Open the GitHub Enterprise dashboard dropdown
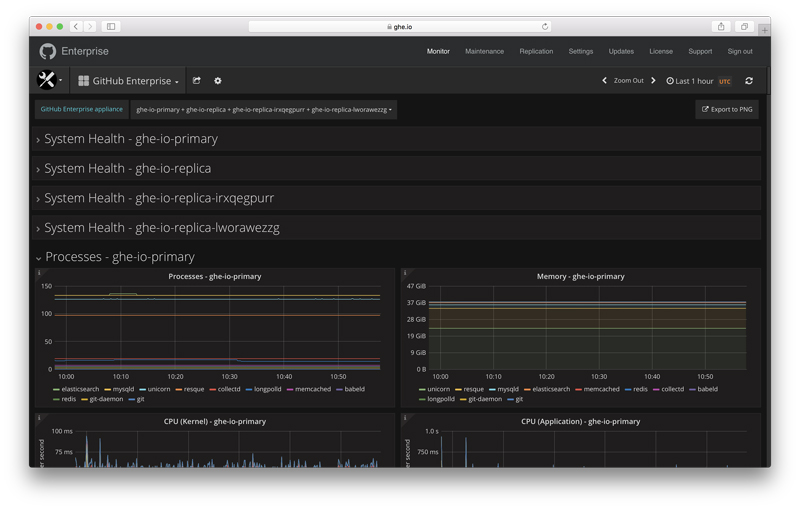 coord(128,81)
